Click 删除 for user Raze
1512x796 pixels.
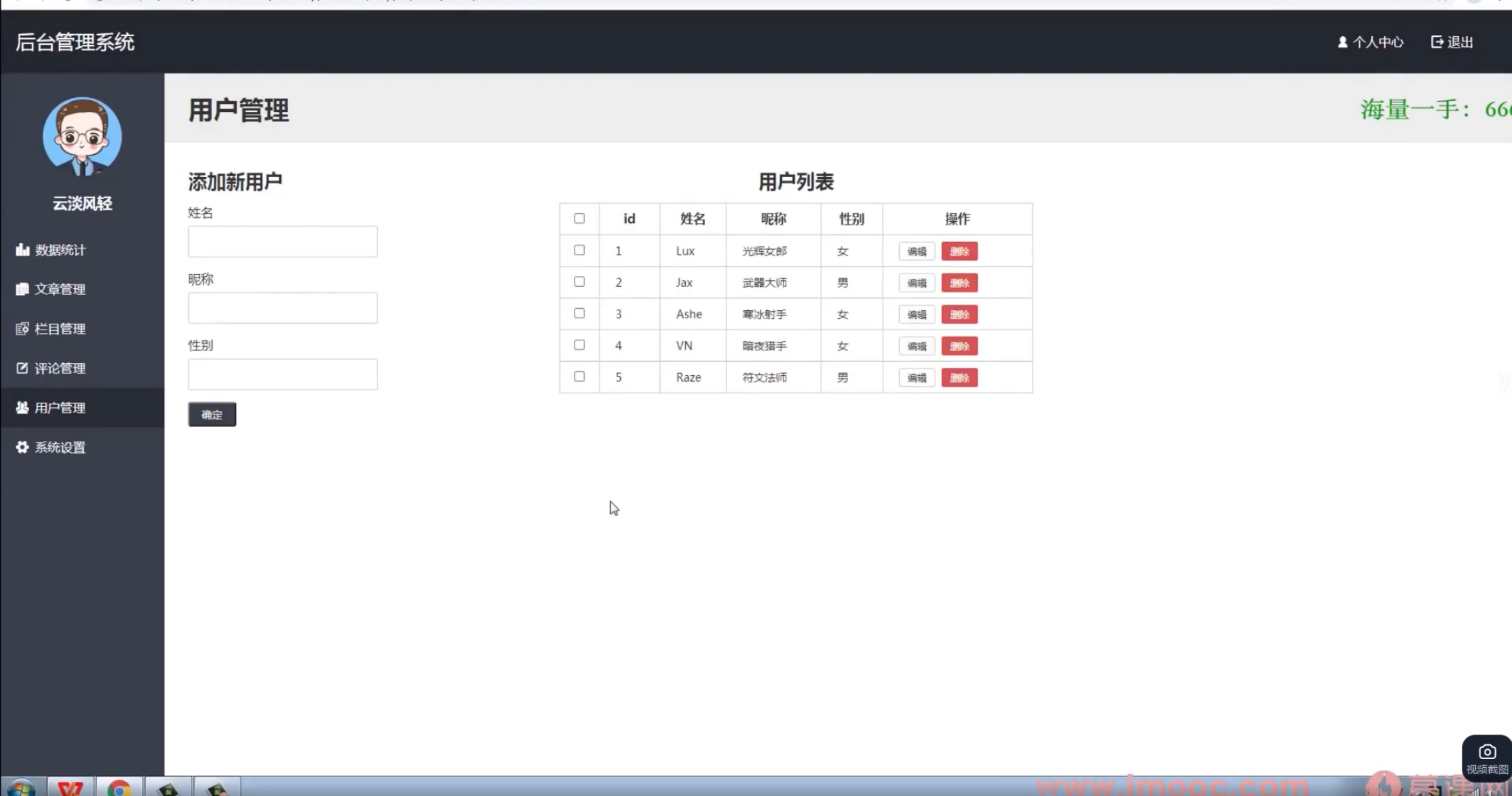click(960, 377)
